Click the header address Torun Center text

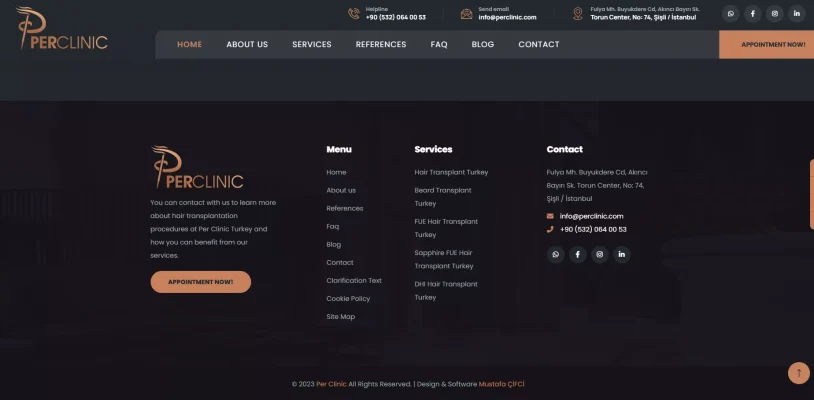pos(643,17)
